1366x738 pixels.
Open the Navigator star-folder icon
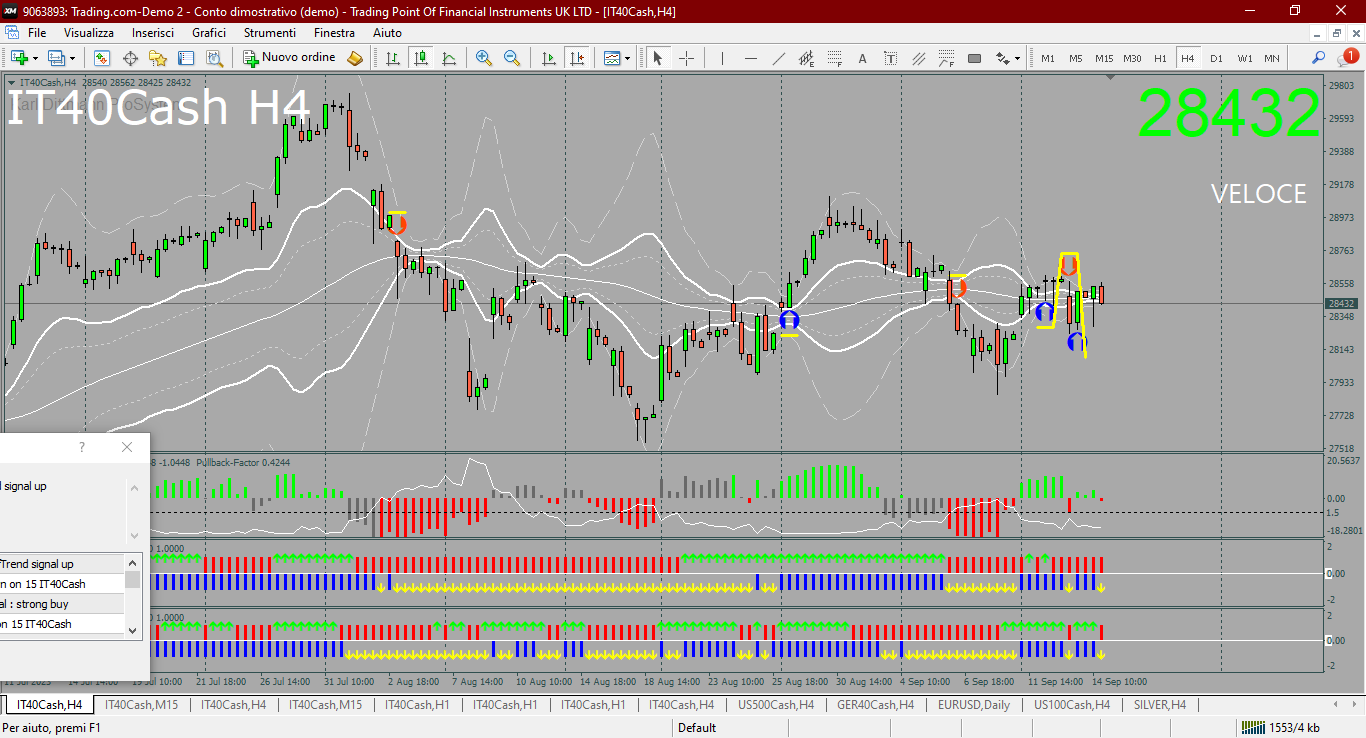point(158,58)
